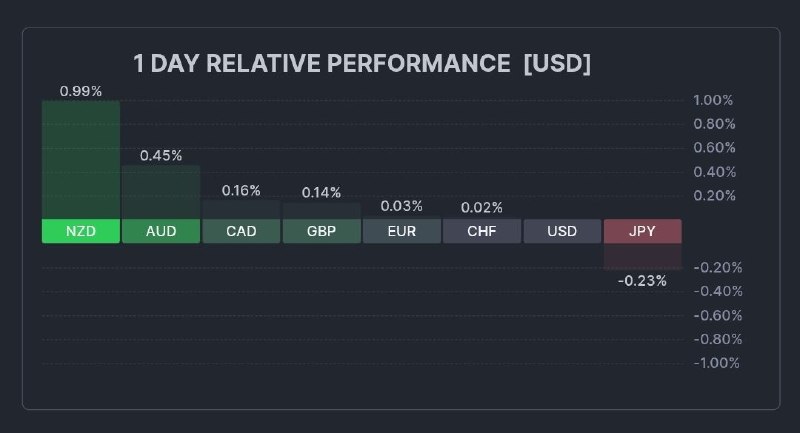Click the tall green NZD performance bar

[x=81, y=160]
